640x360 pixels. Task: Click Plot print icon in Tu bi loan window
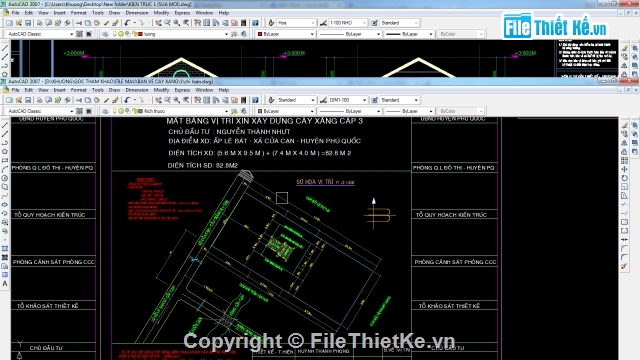click(x=39, y=100)
